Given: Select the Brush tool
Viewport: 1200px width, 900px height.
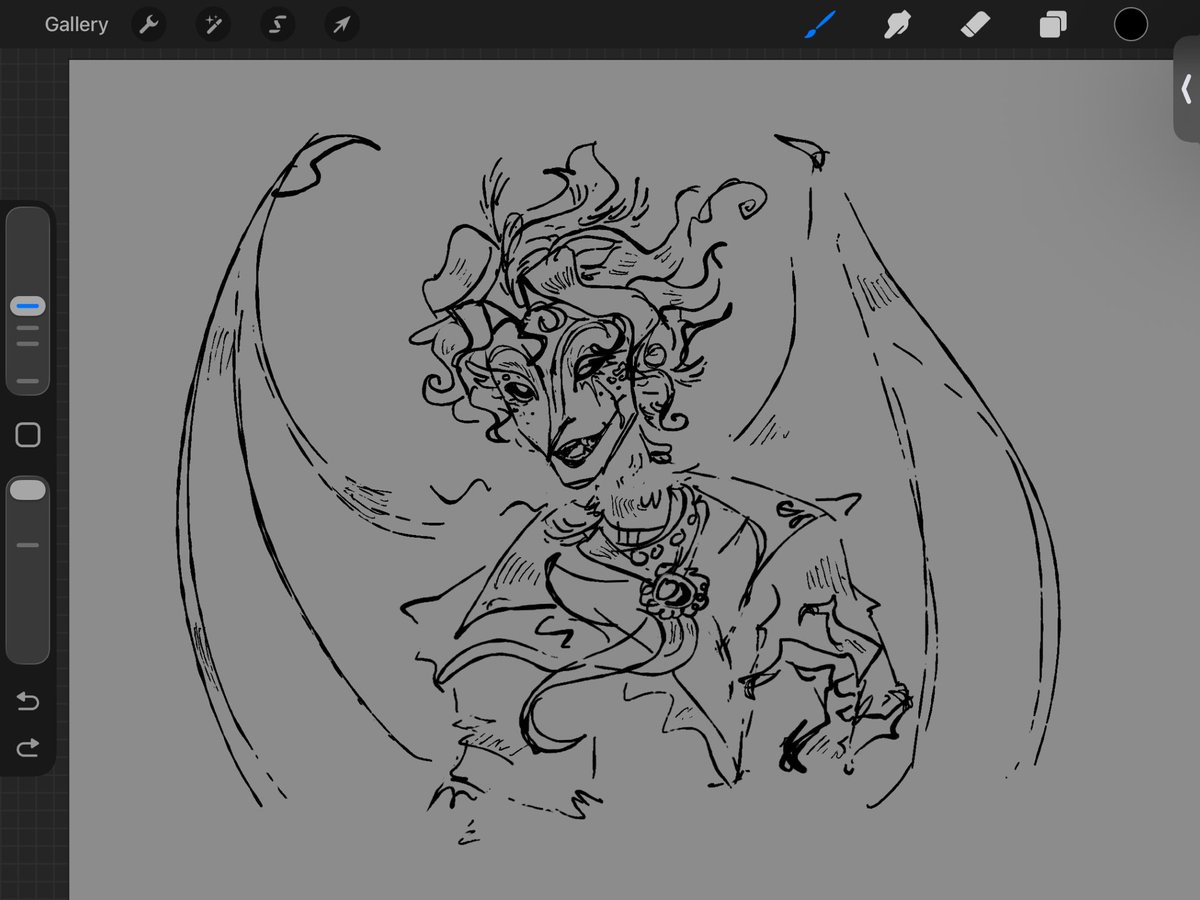Looking at the screenshot, I should [x=820, y=25].
